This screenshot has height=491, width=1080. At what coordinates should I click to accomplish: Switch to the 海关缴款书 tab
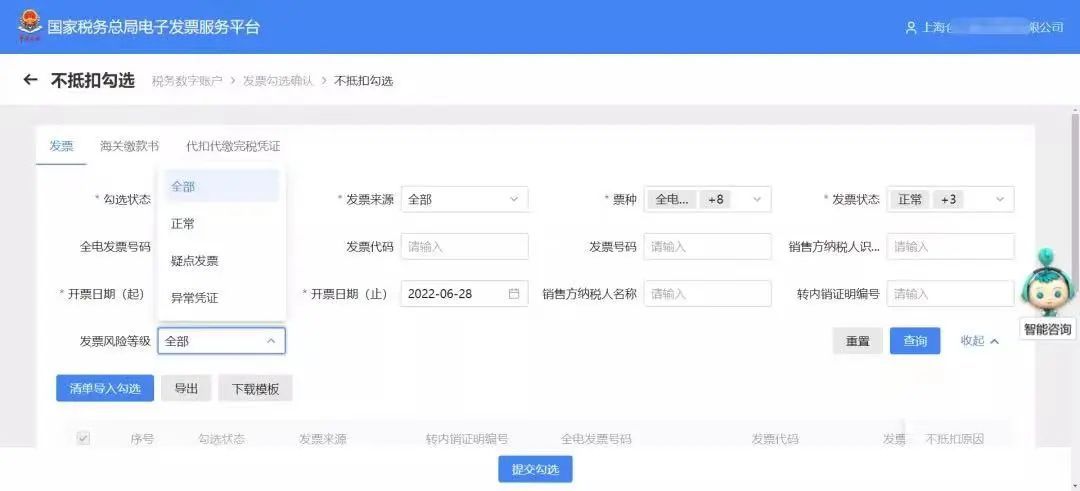click(x=129, y=146)
